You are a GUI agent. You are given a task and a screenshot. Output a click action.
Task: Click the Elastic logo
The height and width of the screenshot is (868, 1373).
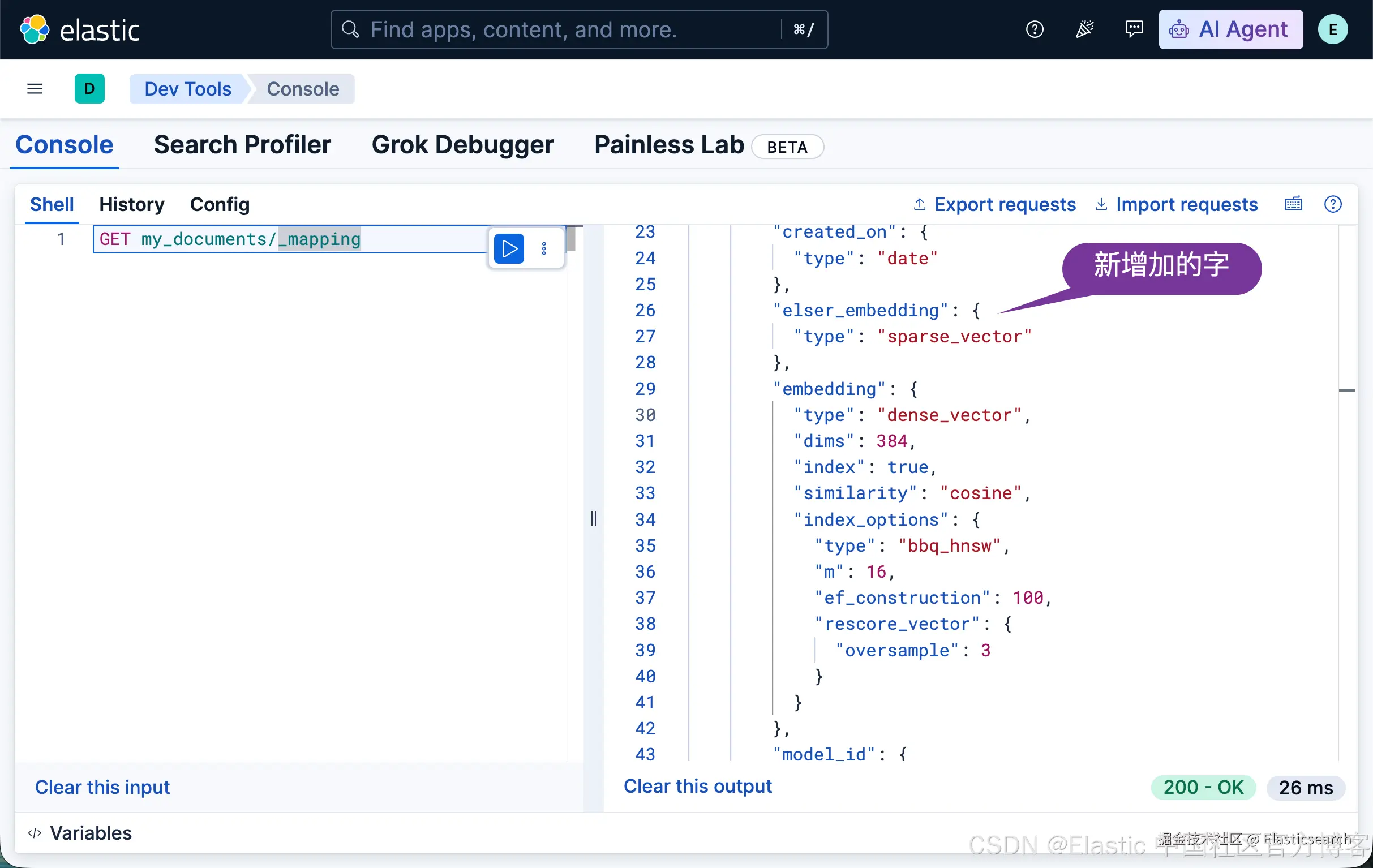pyautogui.click(x=80, y=29)
